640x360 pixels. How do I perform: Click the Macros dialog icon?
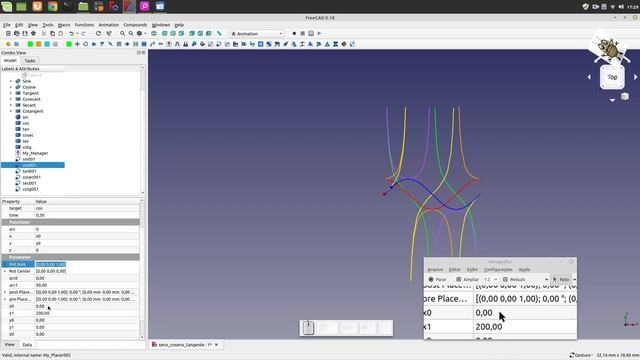[311, 33]
